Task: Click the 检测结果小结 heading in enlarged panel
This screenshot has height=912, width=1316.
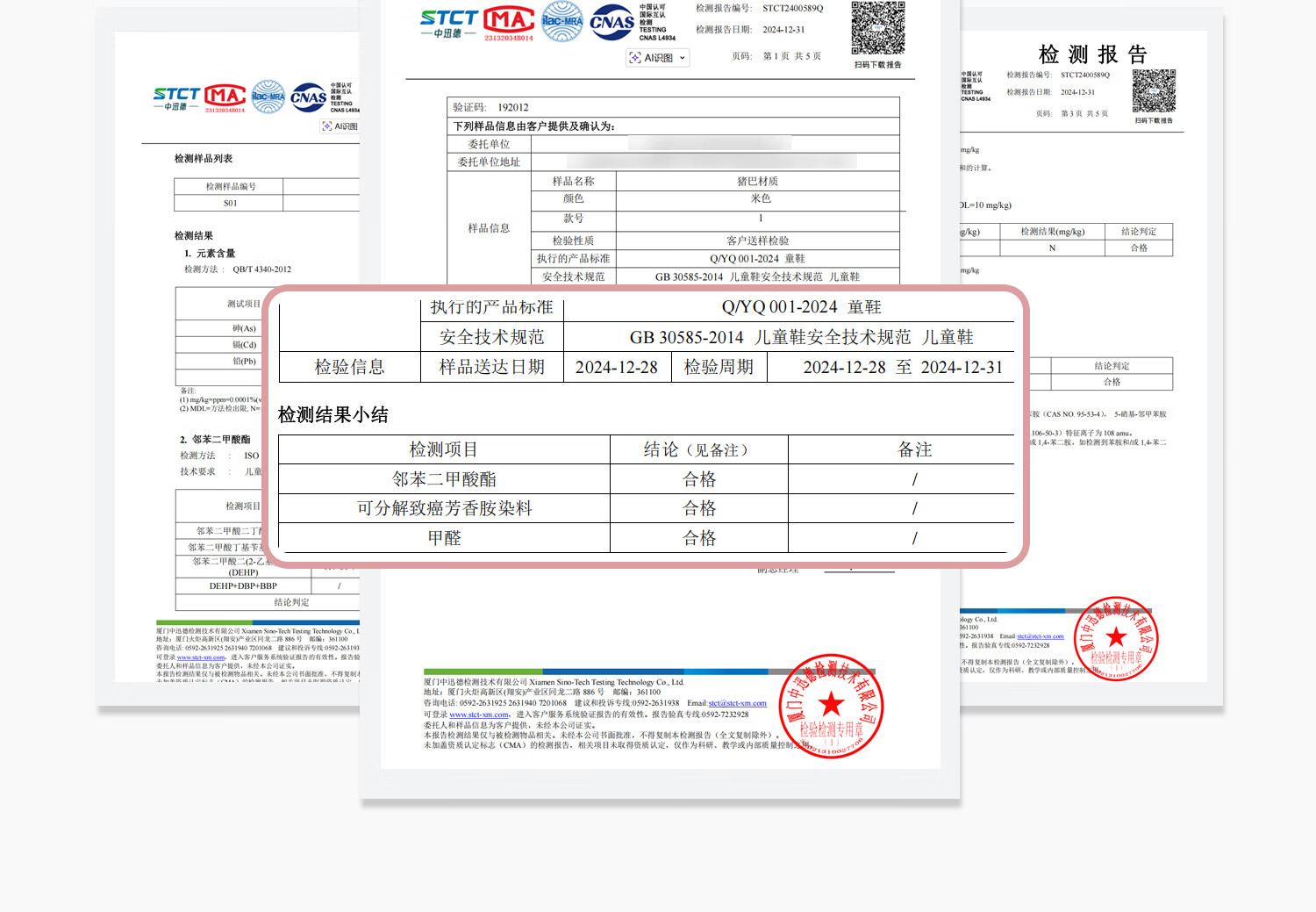Action: 333,414
